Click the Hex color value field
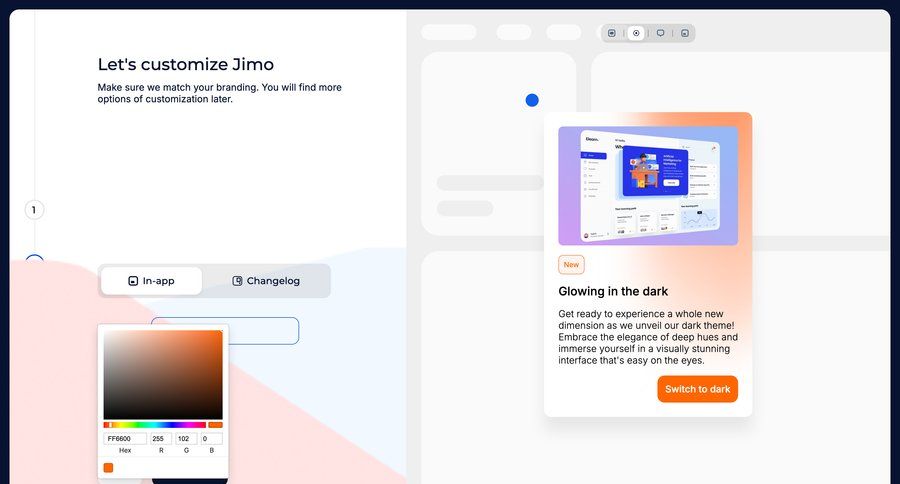Screen dimensions: 900x484 coord(125,439)
